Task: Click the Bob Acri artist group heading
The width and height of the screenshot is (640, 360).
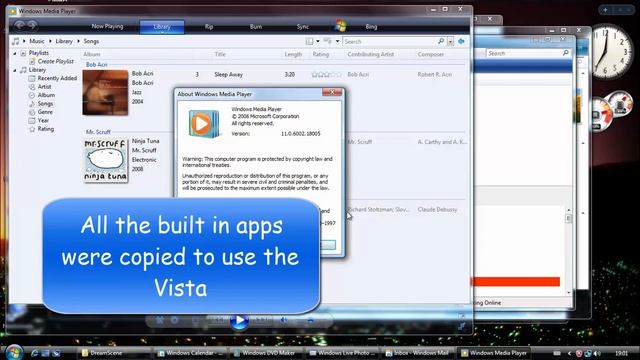Action: tap(96, 64)
